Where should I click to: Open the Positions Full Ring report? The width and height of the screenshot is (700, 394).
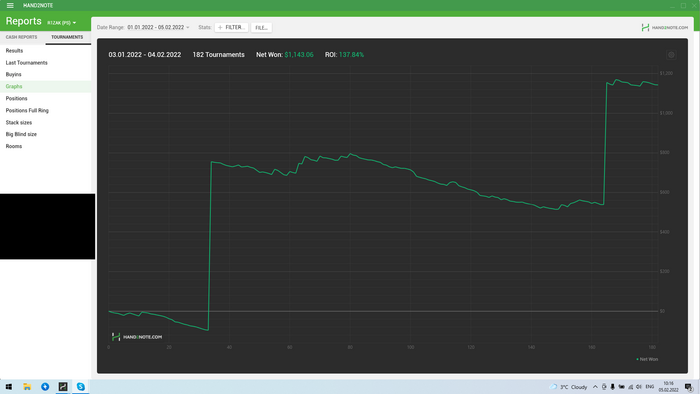click(x=46, y=111)
